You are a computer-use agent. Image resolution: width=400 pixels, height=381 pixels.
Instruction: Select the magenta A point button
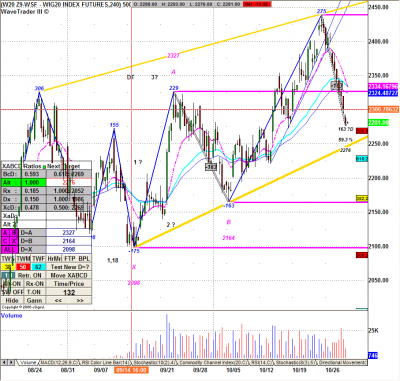tap(5, 233)
